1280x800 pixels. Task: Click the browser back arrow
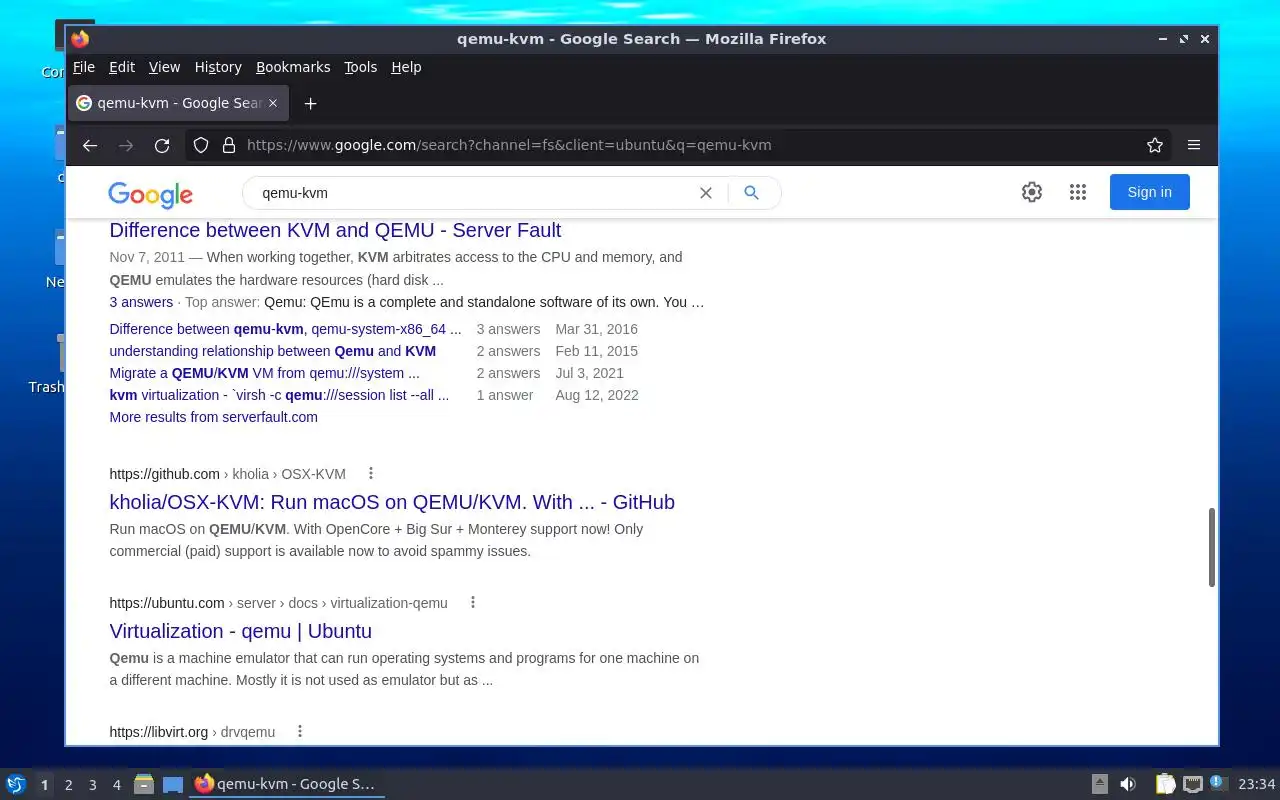pos(90,145)
